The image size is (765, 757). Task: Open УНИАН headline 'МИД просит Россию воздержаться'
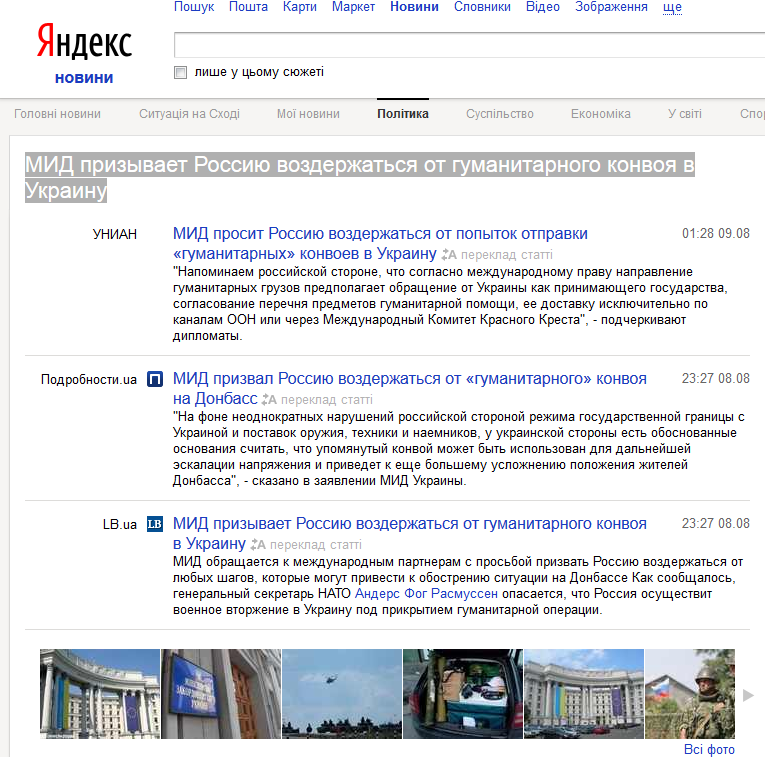[380, 243]
